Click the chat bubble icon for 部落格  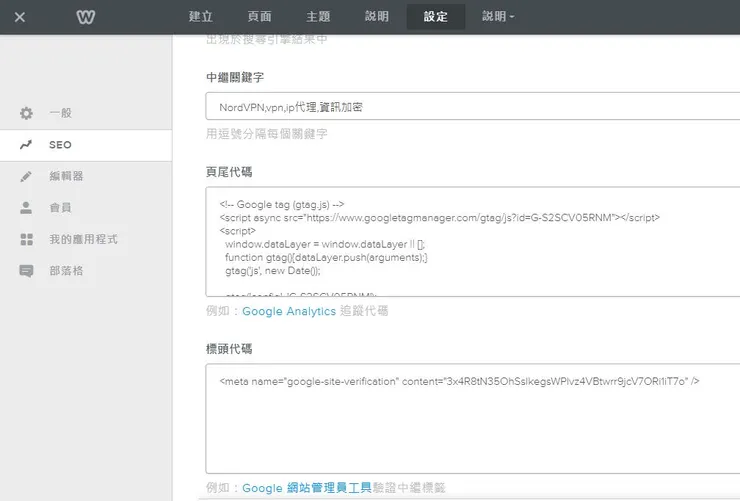(26, 271)
